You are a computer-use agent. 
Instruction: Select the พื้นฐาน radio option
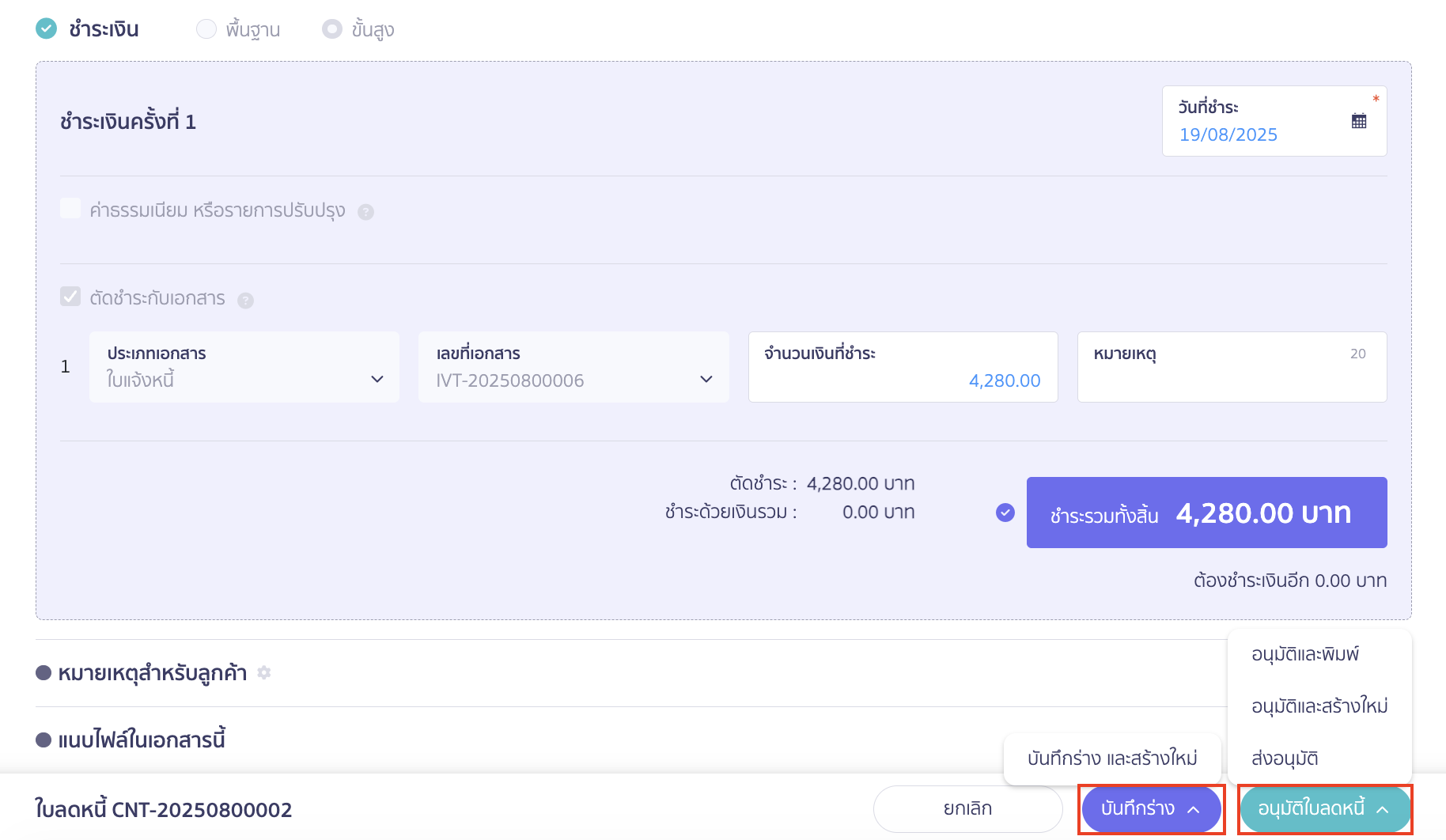[206, 29]
